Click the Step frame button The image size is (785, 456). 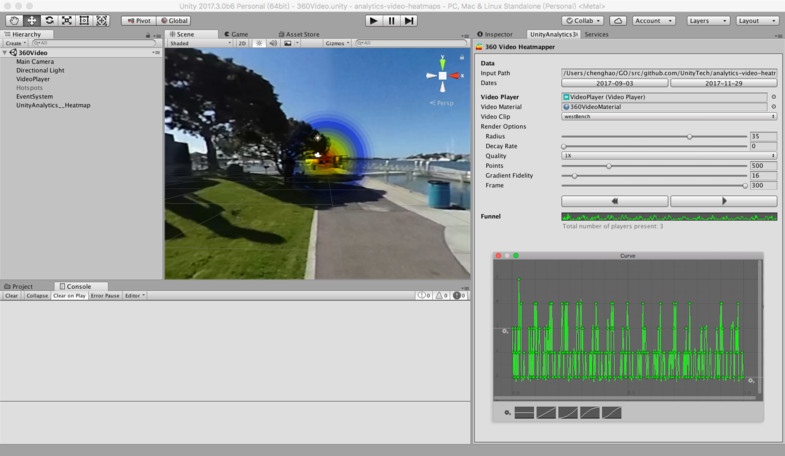pyautogui.click(x=409, y=21)
